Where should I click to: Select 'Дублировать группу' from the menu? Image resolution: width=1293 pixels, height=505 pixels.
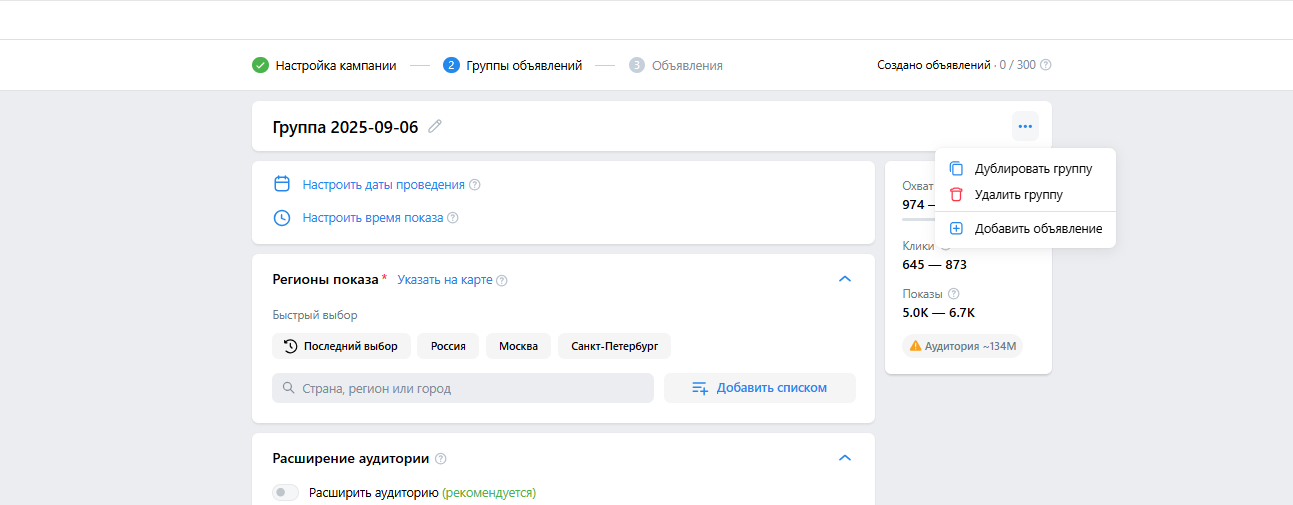click(1032, 169)
